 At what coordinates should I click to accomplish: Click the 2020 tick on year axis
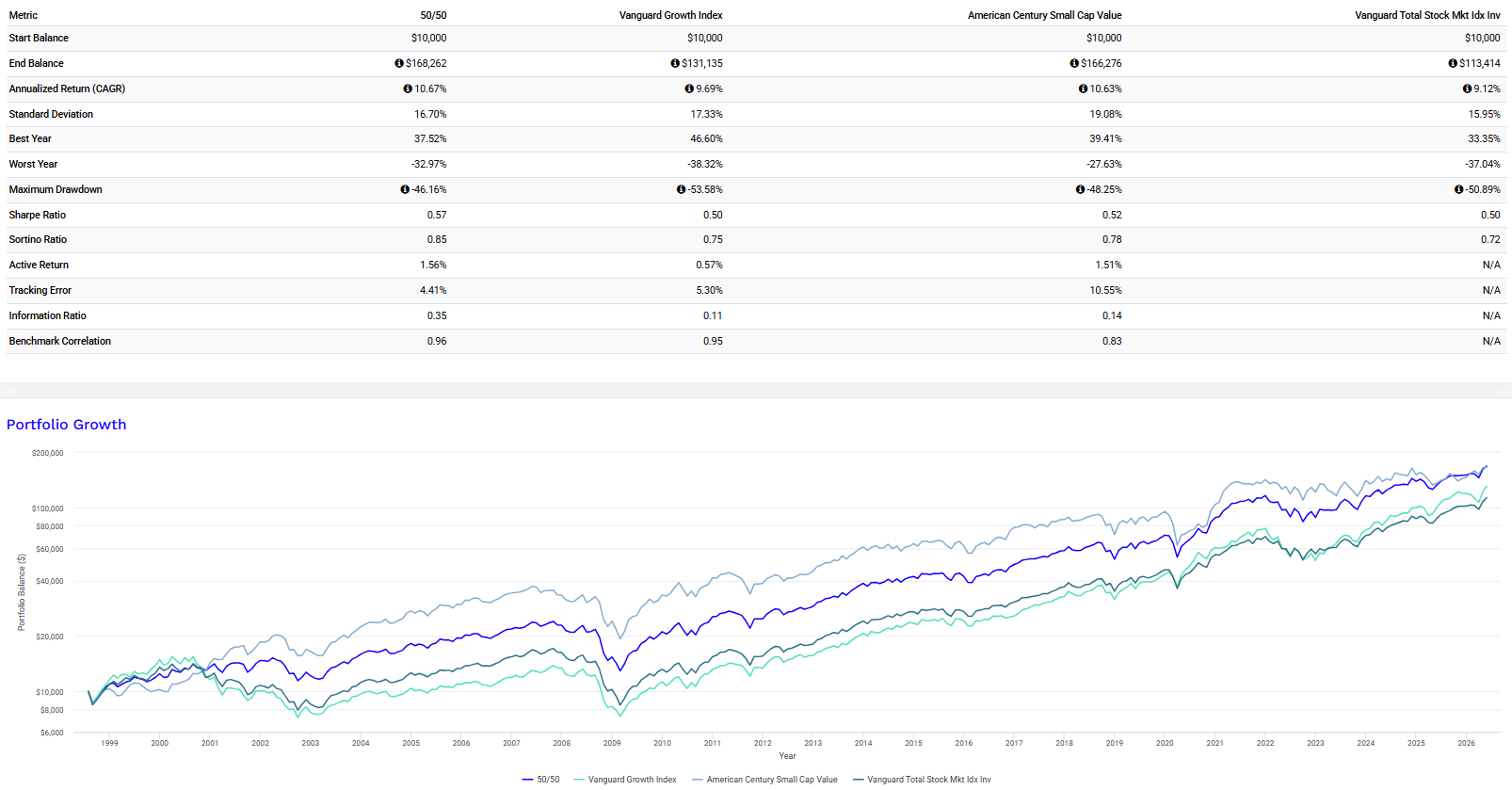click(1165, 743)
